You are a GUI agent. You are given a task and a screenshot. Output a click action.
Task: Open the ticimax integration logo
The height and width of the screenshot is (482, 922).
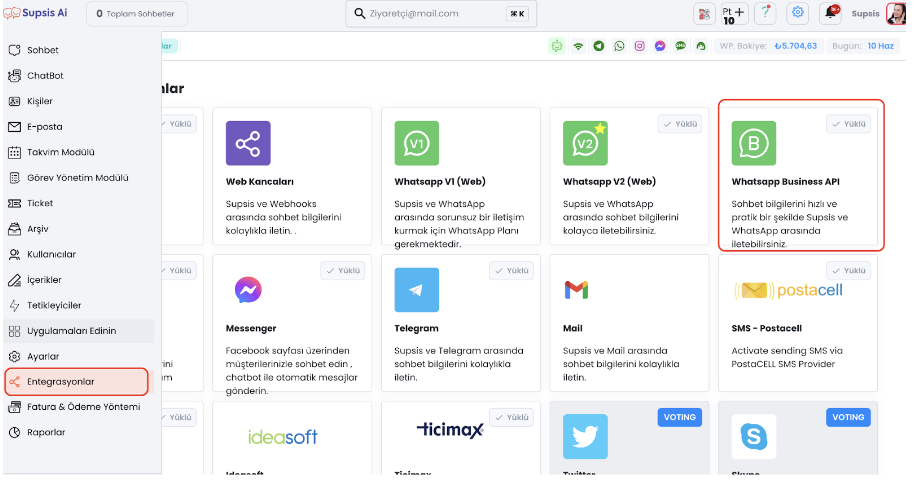[450, 430]
